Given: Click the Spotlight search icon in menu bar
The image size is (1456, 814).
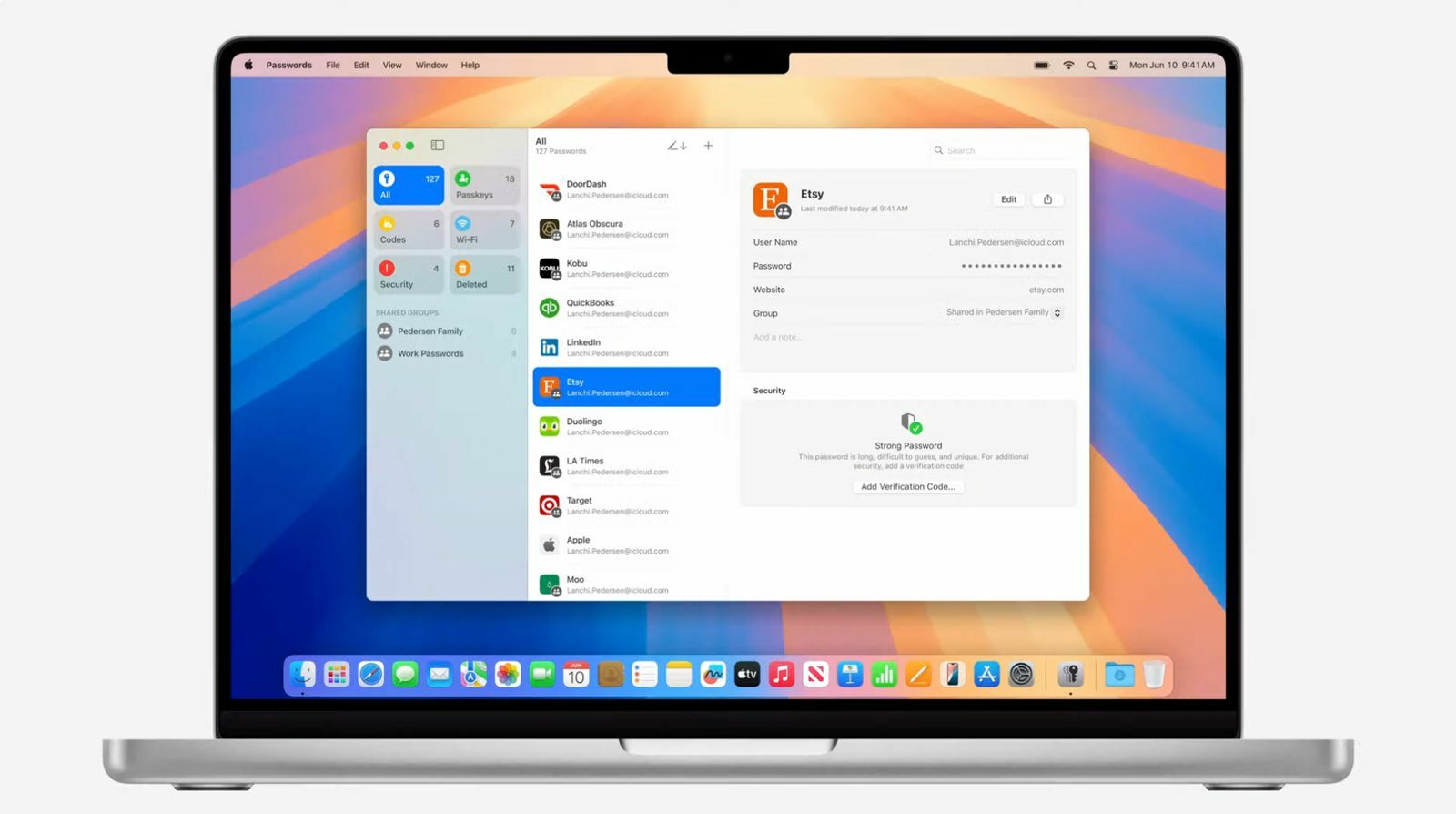Looking at the screenshot, I should pyautogui.click(x=1091, y=66).
